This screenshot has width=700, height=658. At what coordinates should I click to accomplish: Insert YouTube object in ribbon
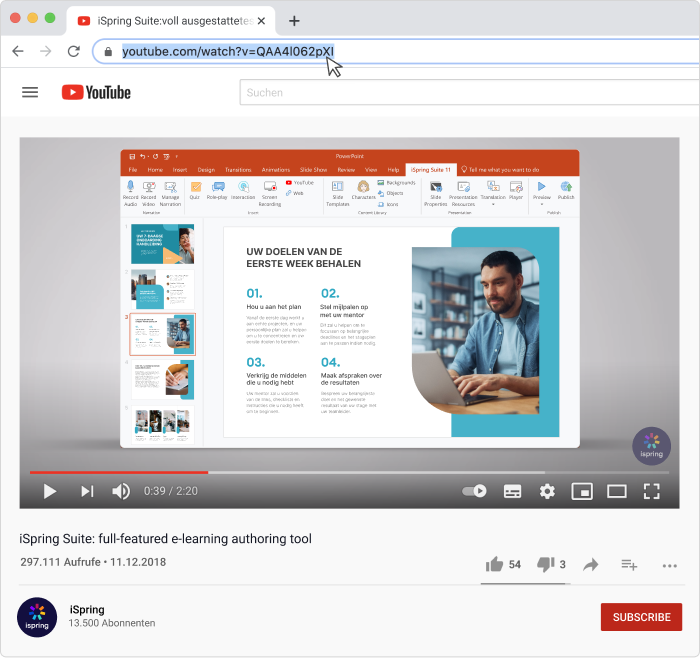pos(300,183)
